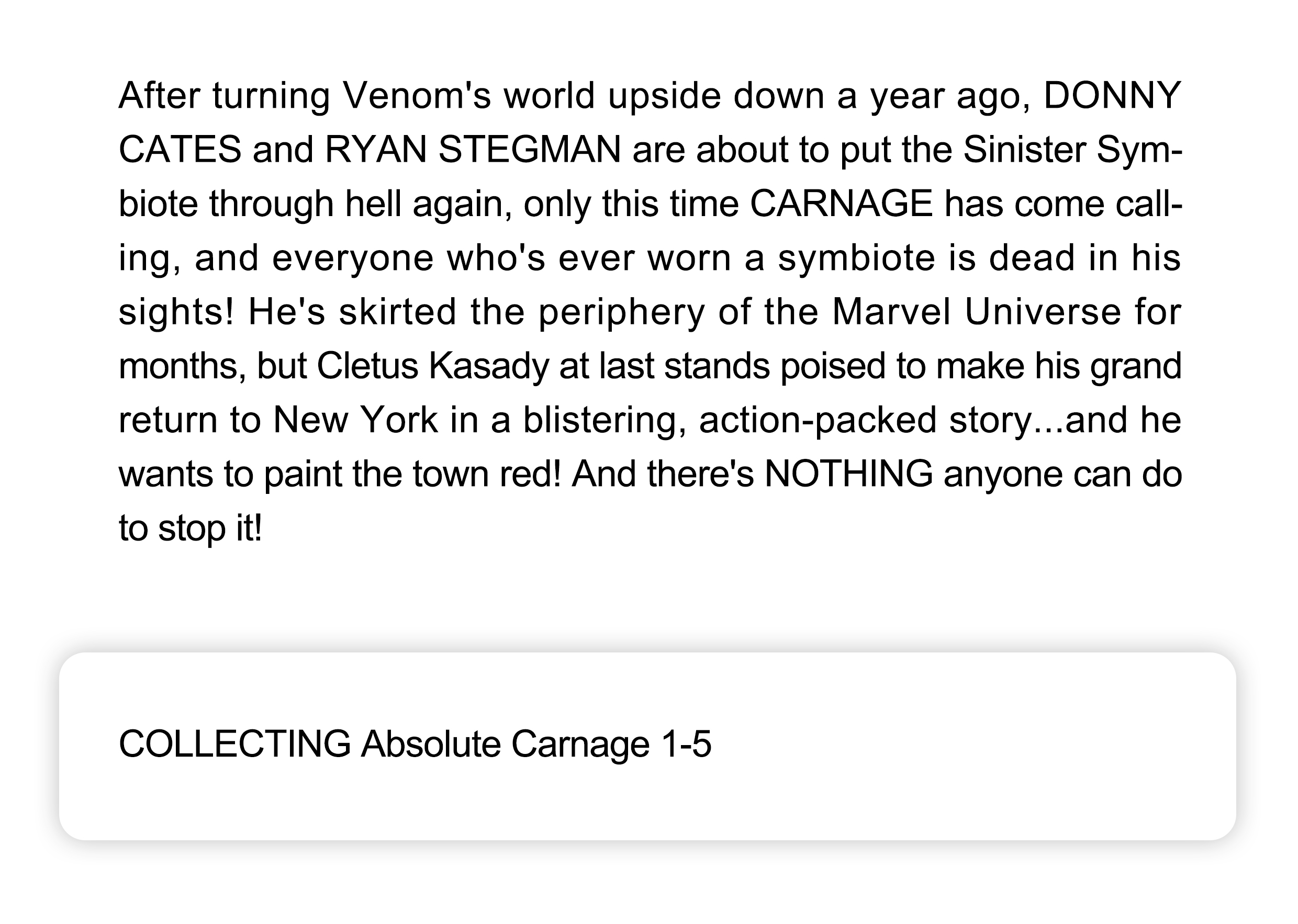
Task: Click the word COLLECTING in the card
Action: 234,744
